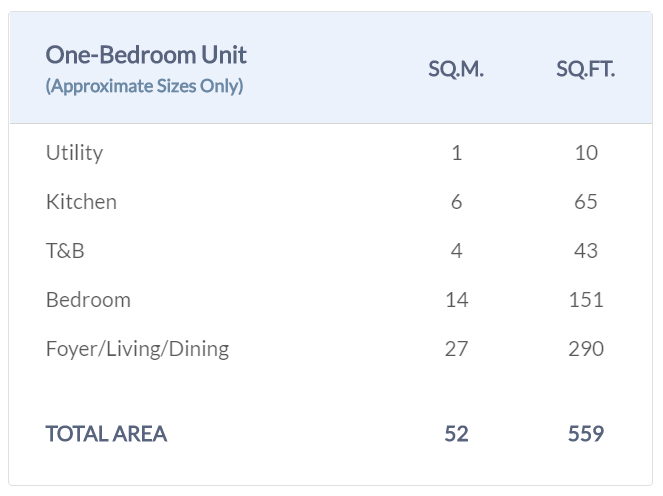Click the SQ.M. column header
This screenshot has width=663, height=496.
(x=456, y=70)
